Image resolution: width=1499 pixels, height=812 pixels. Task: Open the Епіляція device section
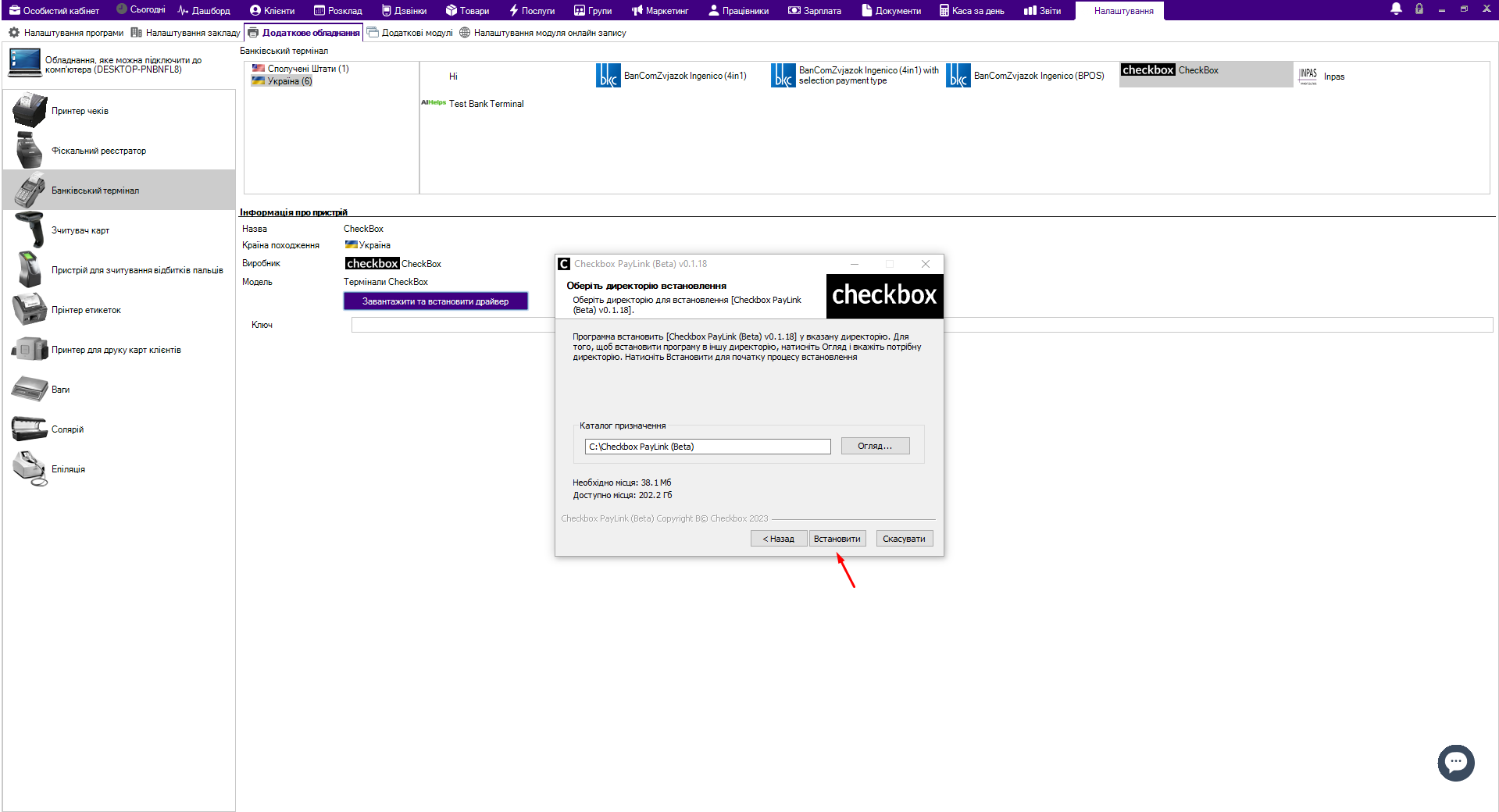point(119,469)
